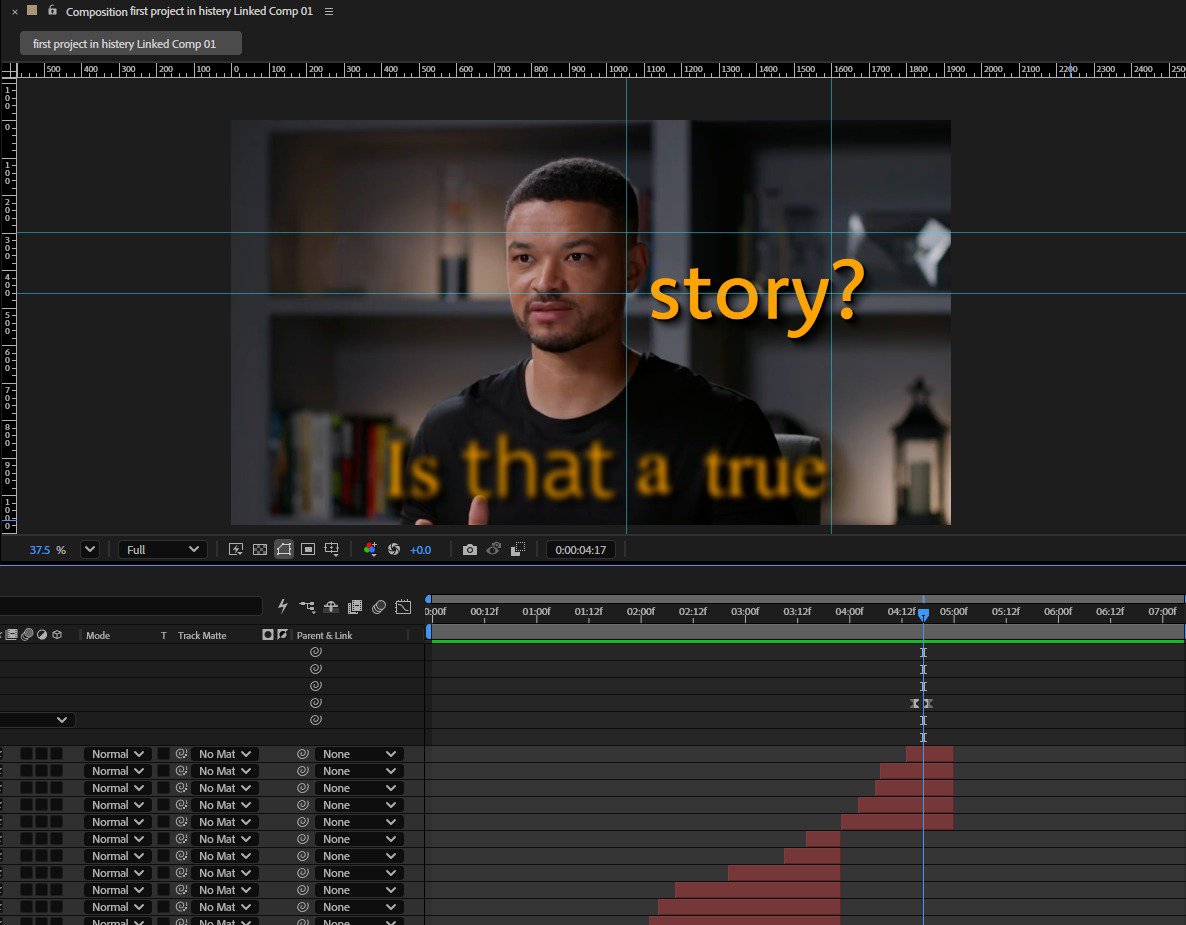This screenshot has width=1186, height=925.
Task: Click the Parent & Link column header
Action: pos(324,635)
